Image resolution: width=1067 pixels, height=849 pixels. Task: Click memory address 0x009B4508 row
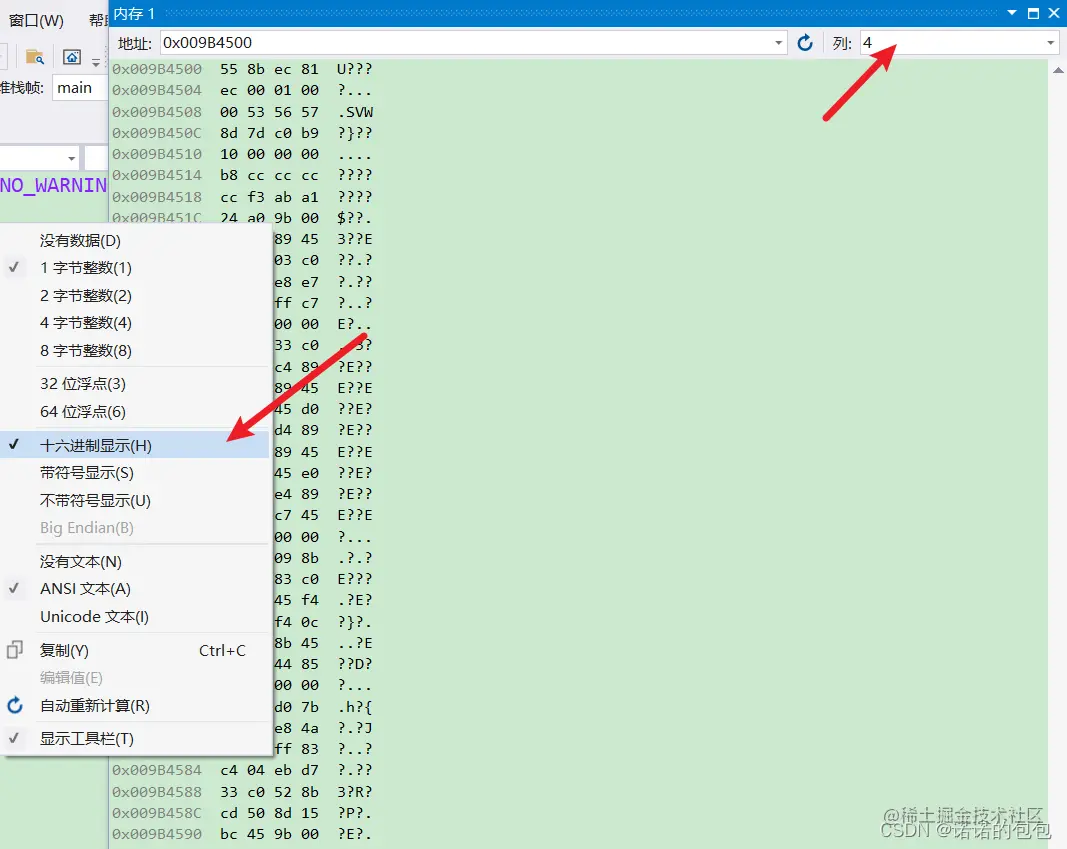click(157, 112)
